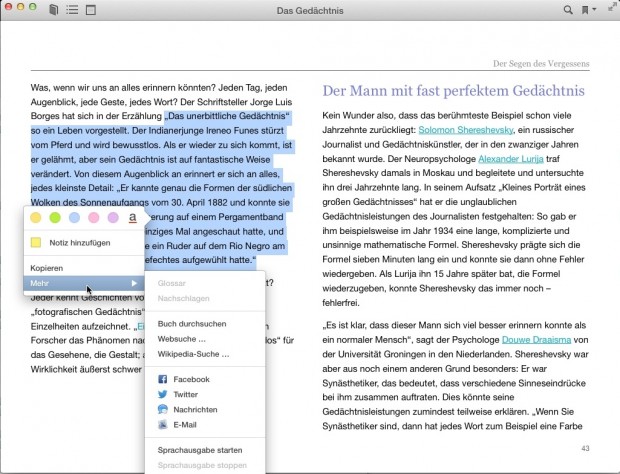Click the page number 43
This screenshot has width=620, height=474.
(585, 448)
